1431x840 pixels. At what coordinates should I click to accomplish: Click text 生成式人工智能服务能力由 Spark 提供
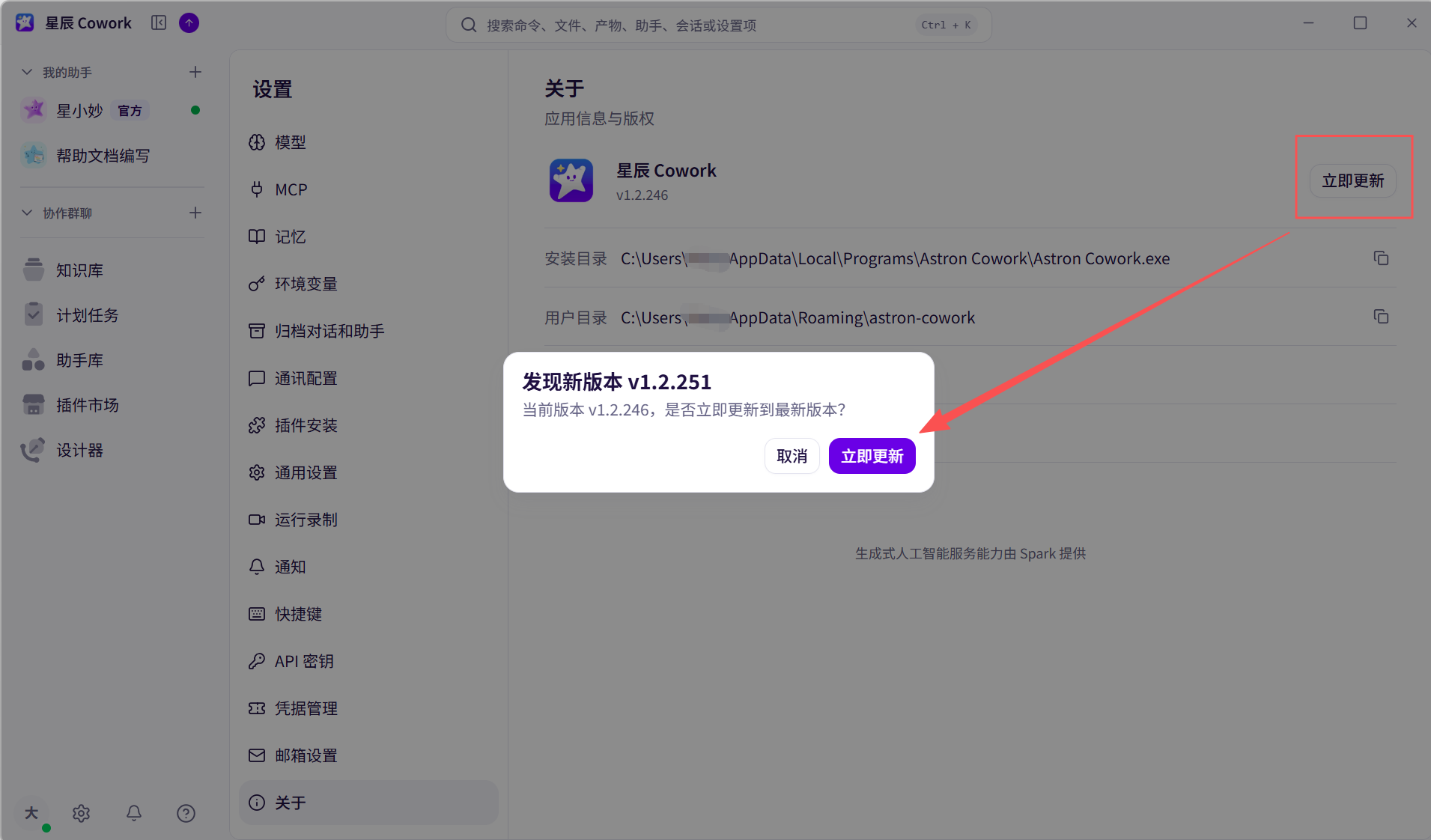[970, 553]
